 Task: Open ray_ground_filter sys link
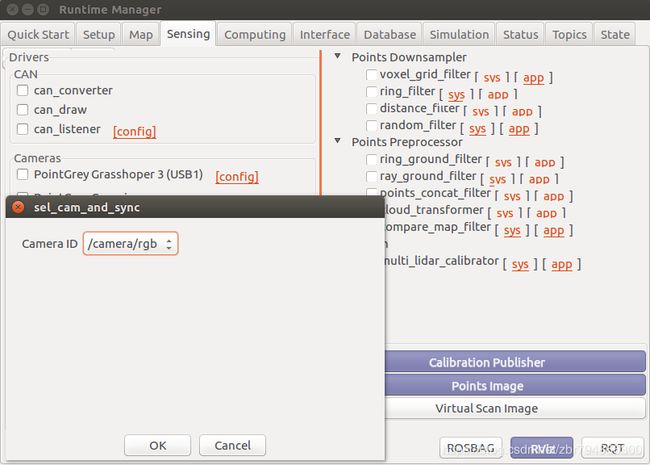(x=497, y=179)
